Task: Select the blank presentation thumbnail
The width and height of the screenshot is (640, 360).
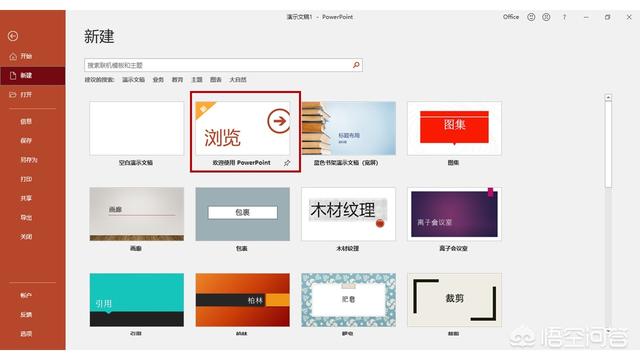Action: (137, 128)
